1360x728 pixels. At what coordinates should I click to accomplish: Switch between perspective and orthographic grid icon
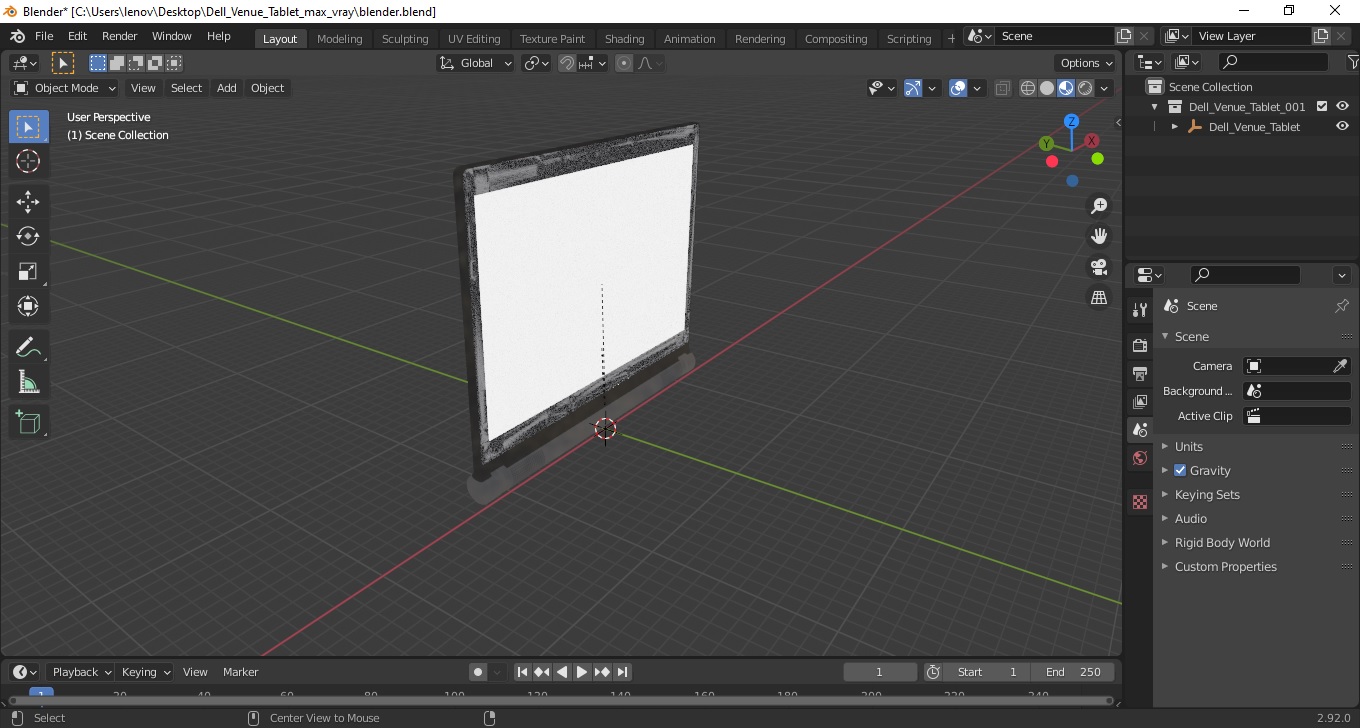1099,298
